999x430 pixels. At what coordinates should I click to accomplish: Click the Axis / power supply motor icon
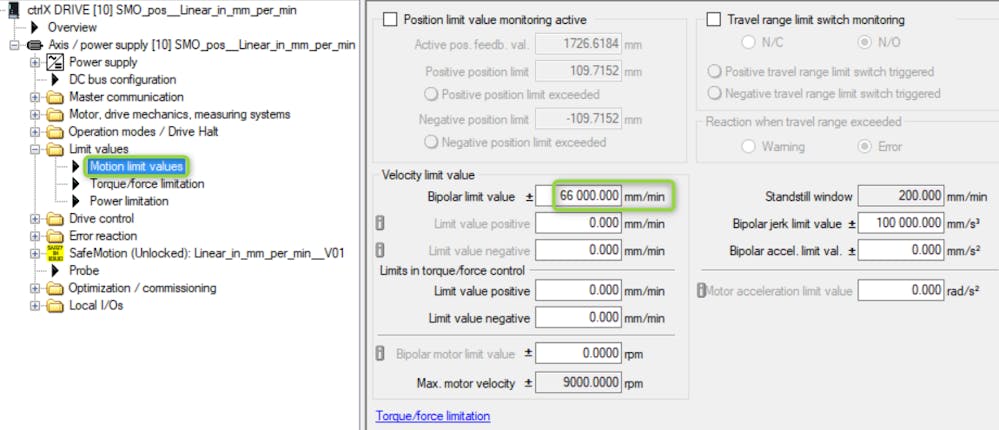34,45
